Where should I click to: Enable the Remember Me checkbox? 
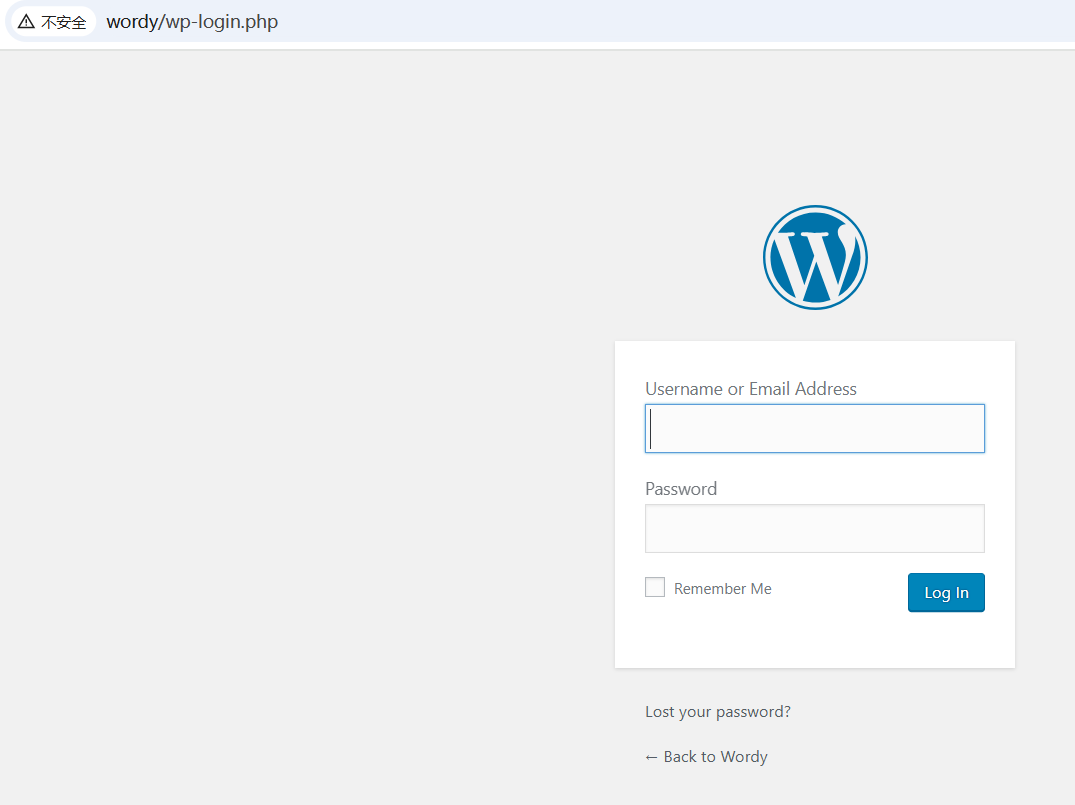click(655, 587)
